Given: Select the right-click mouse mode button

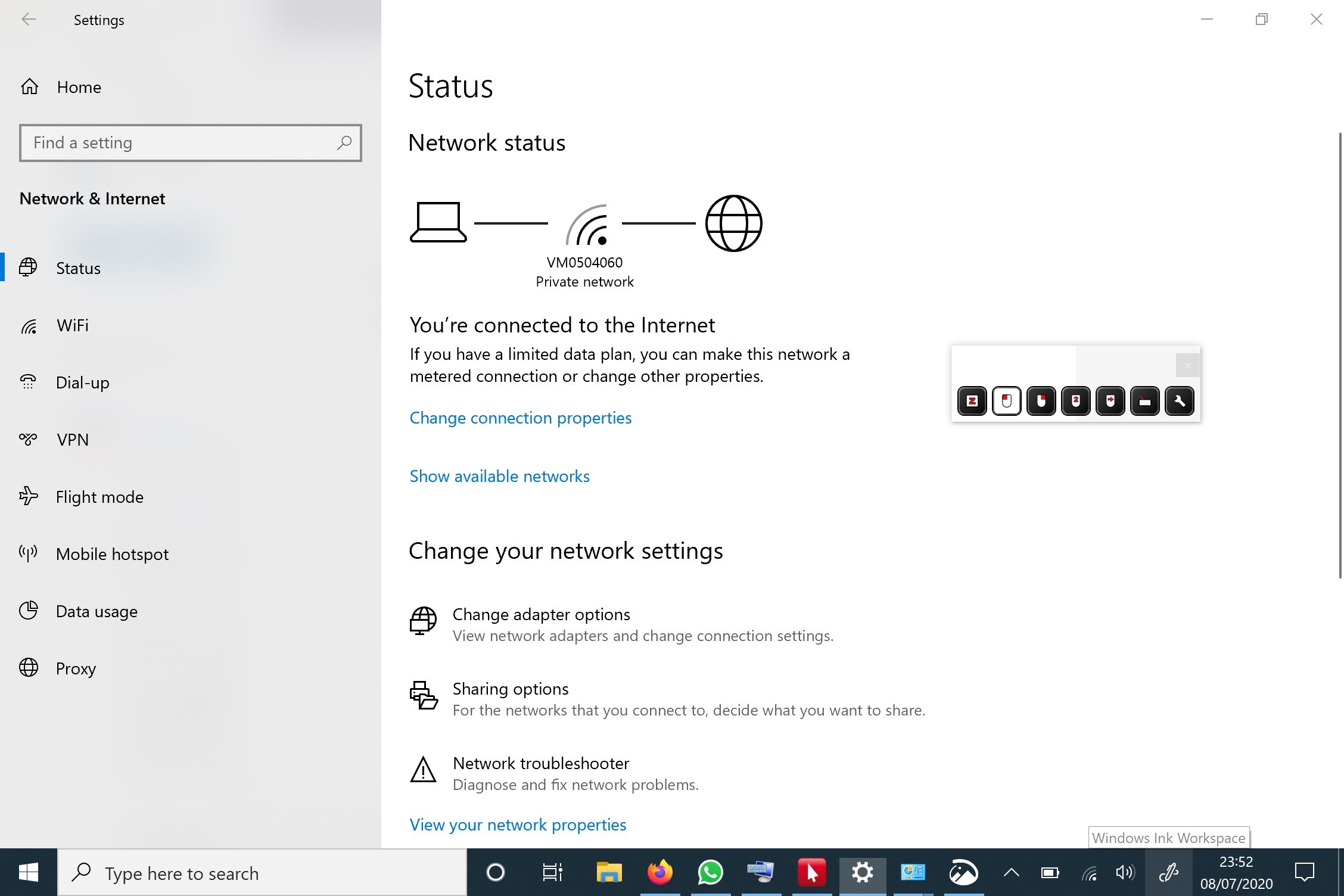Looking at the screenshot, I should click(x=1041, y=401).
